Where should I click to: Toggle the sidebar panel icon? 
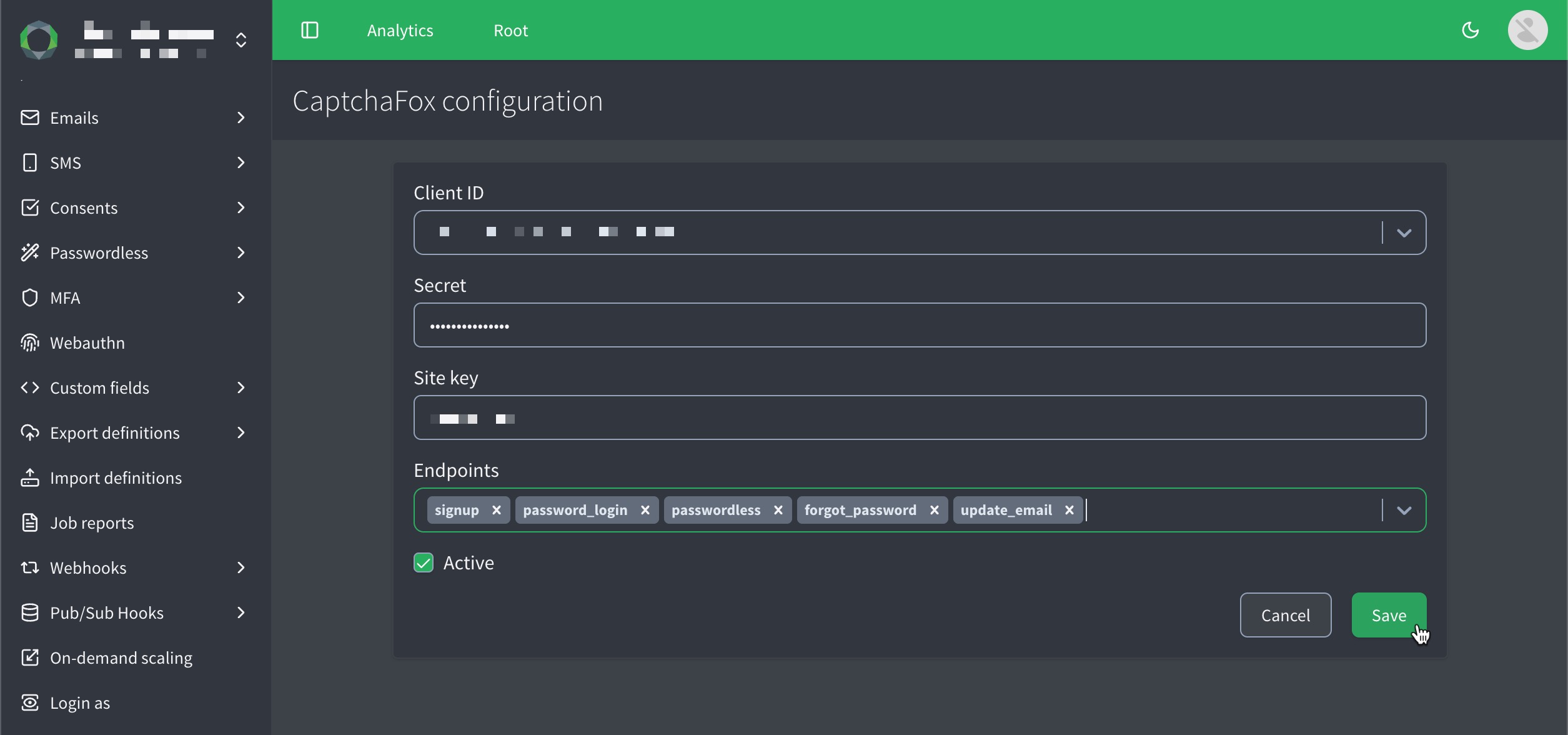tap(310, 30)
